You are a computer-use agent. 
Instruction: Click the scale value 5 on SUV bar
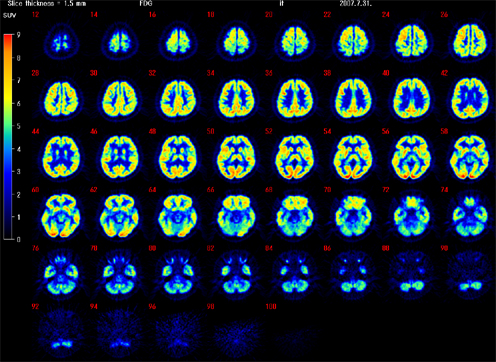[18, 126]
